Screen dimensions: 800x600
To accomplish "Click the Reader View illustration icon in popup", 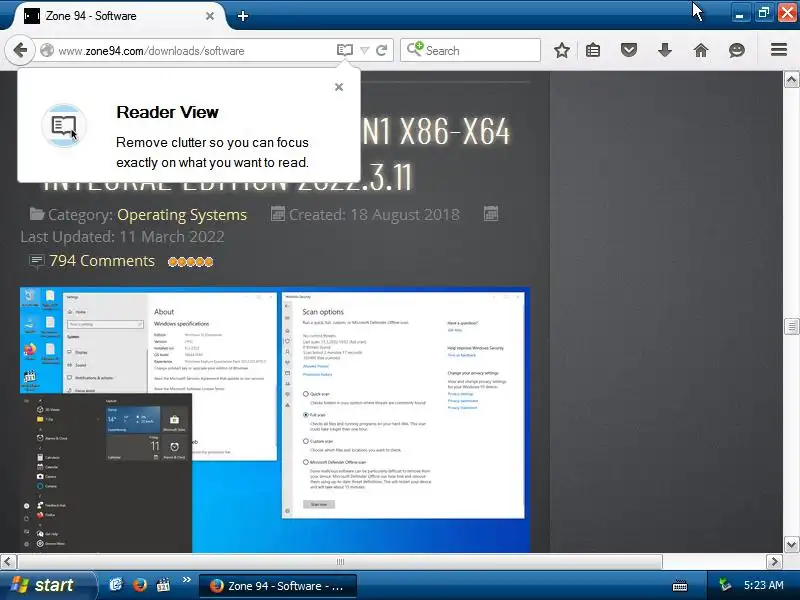I will click(64, 126).
